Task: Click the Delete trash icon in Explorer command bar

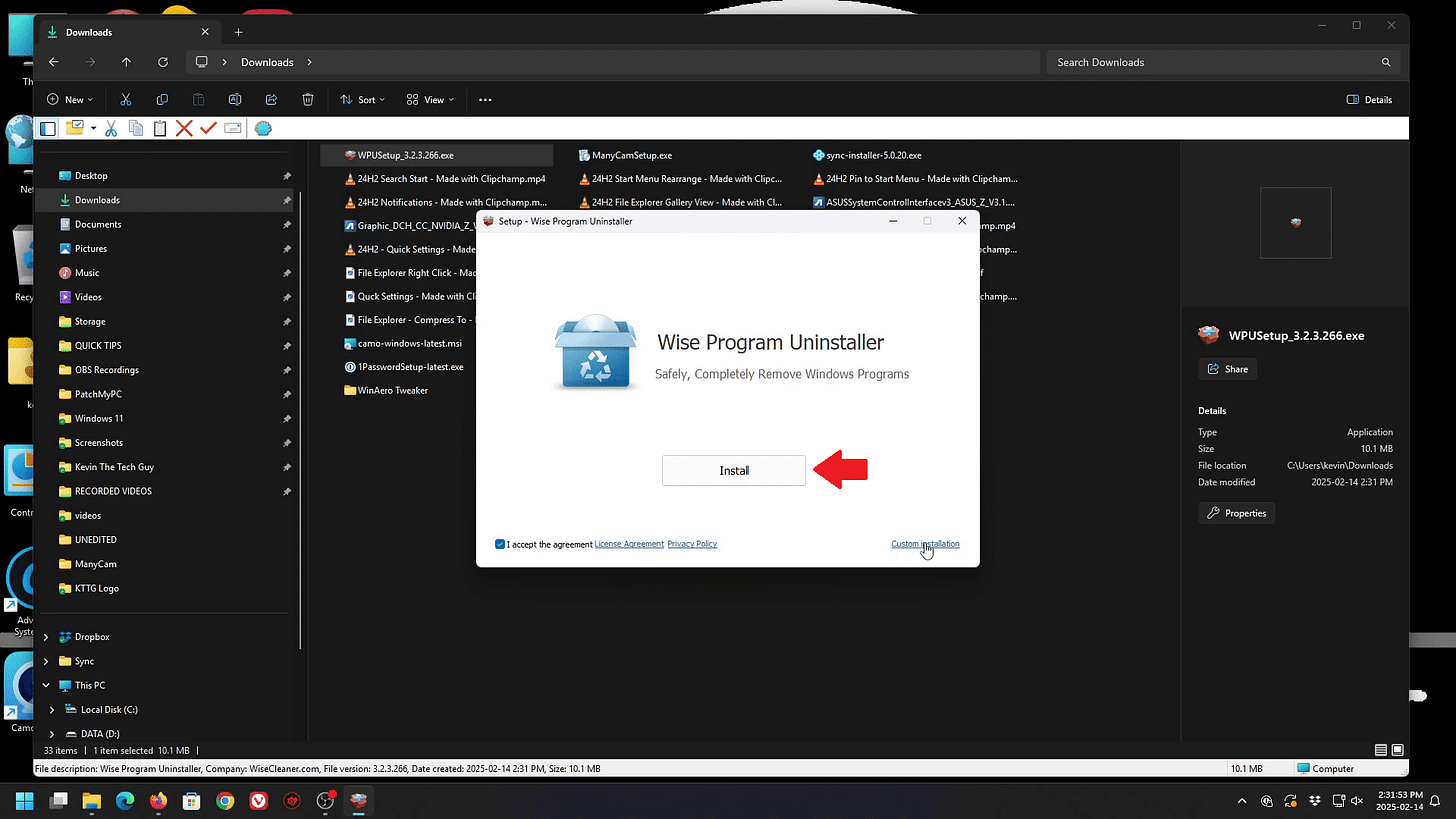Action: tap(308, 100)
